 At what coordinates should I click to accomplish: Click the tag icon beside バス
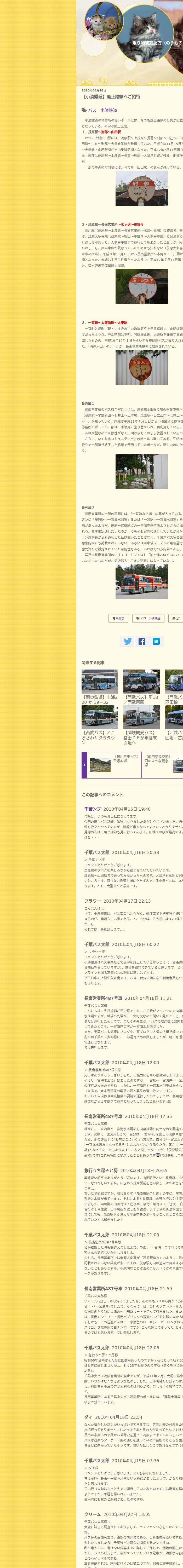coord(84,111)
